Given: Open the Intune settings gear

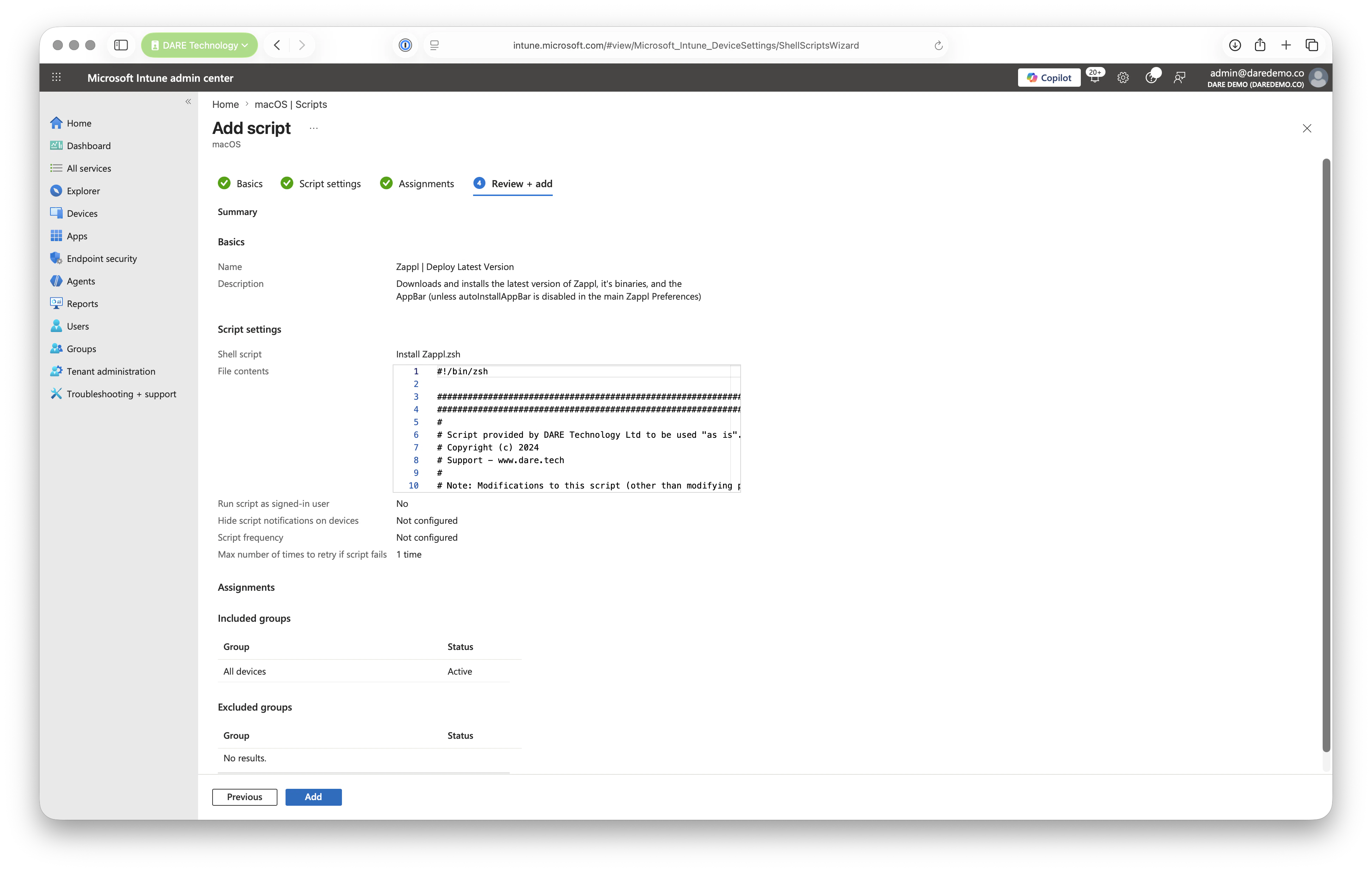Looking at the screenshot, I should tap(1122, 78).
